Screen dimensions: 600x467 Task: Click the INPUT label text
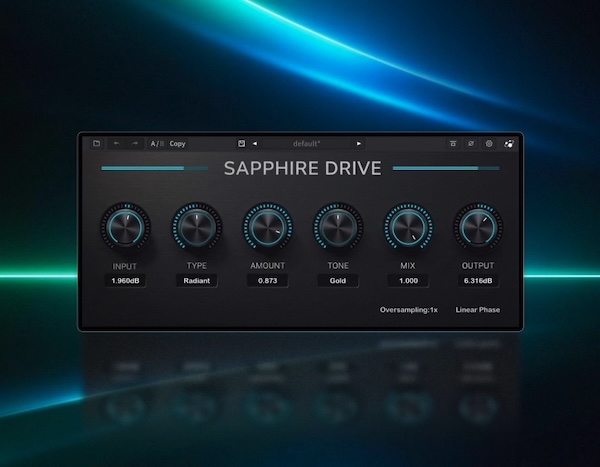(124, 266)
